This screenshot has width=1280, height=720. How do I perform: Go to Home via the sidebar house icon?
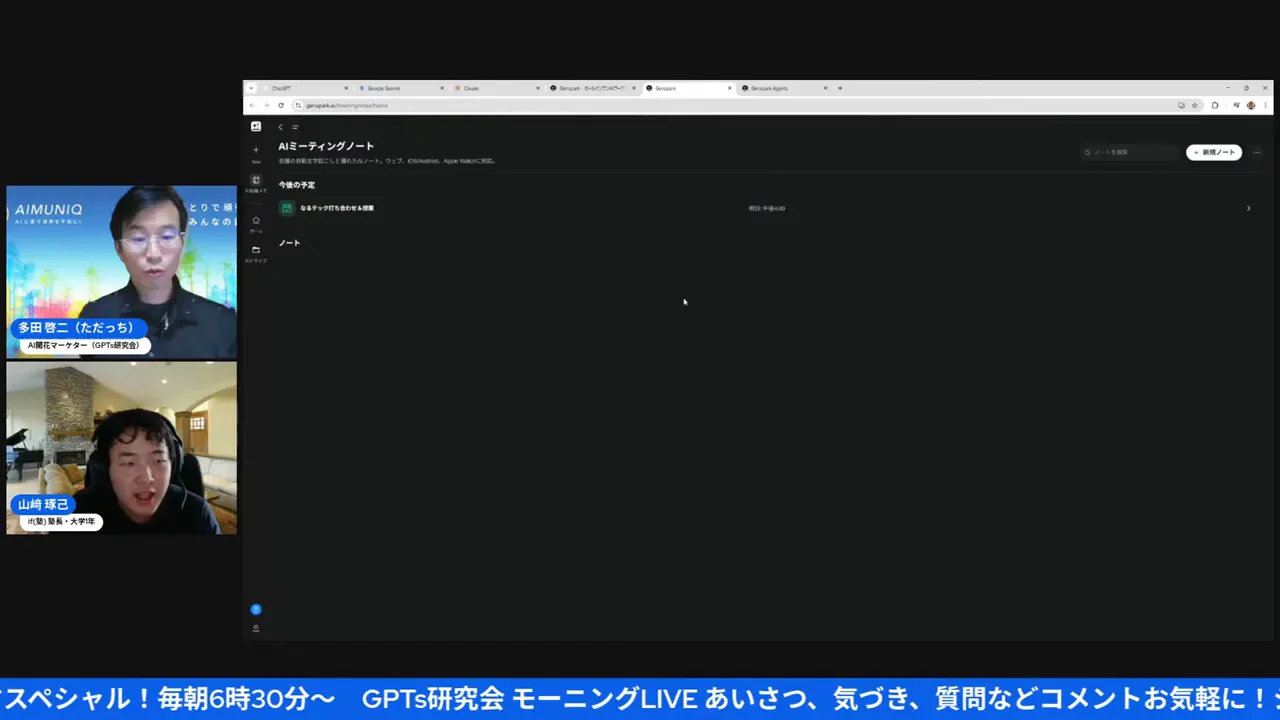(x=256, y=220)
